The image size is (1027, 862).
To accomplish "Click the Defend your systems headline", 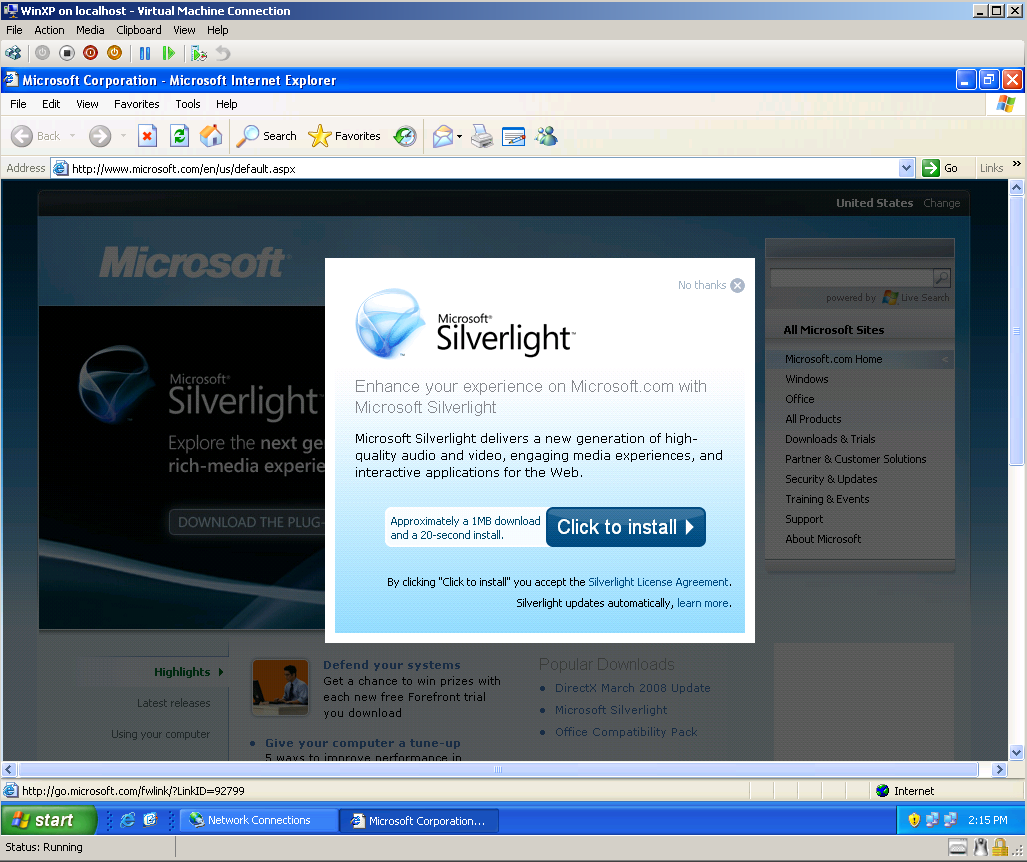I will point(392,665).
